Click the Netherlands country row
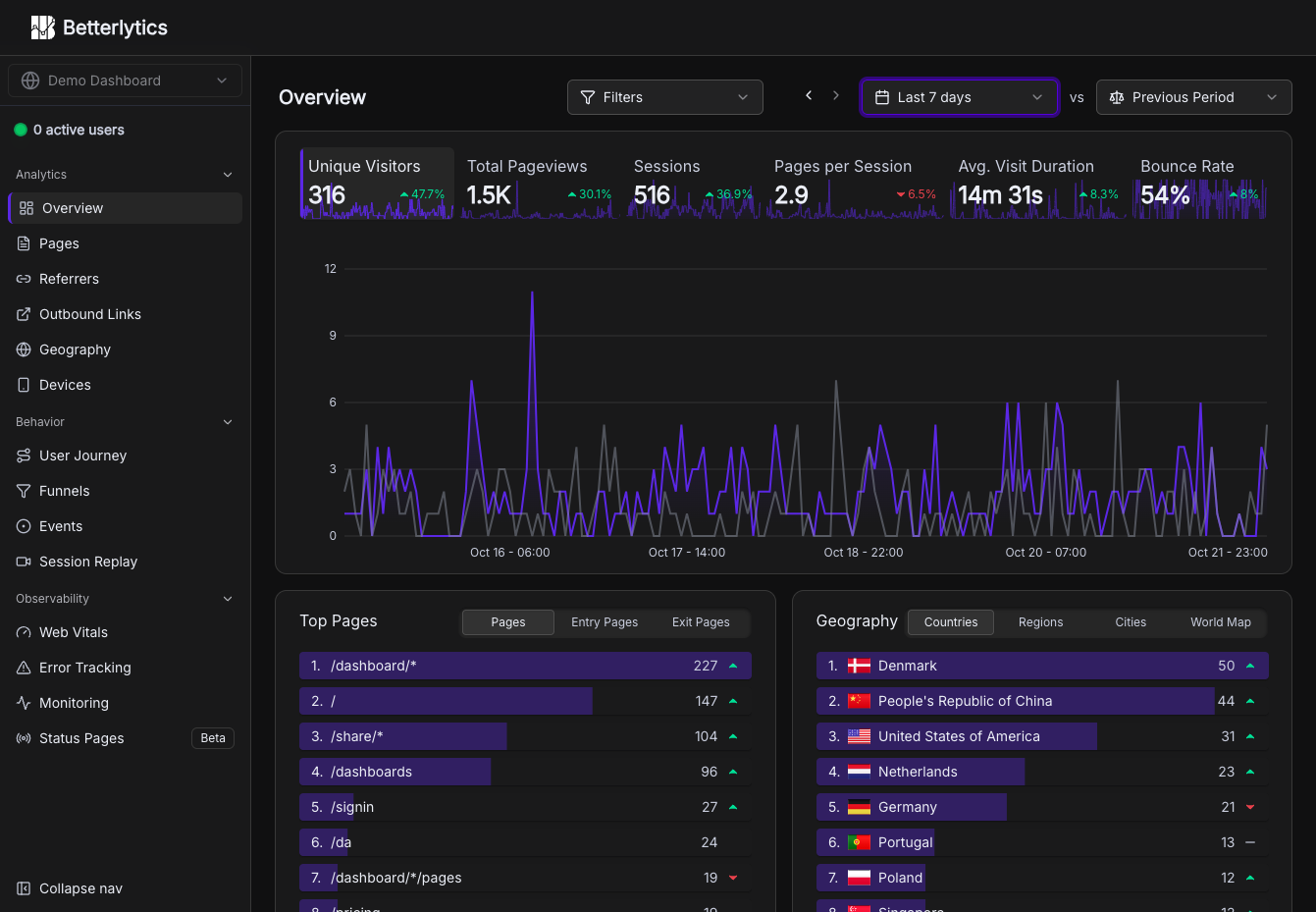1316x912 pixels. click(x=1042, y=772)
